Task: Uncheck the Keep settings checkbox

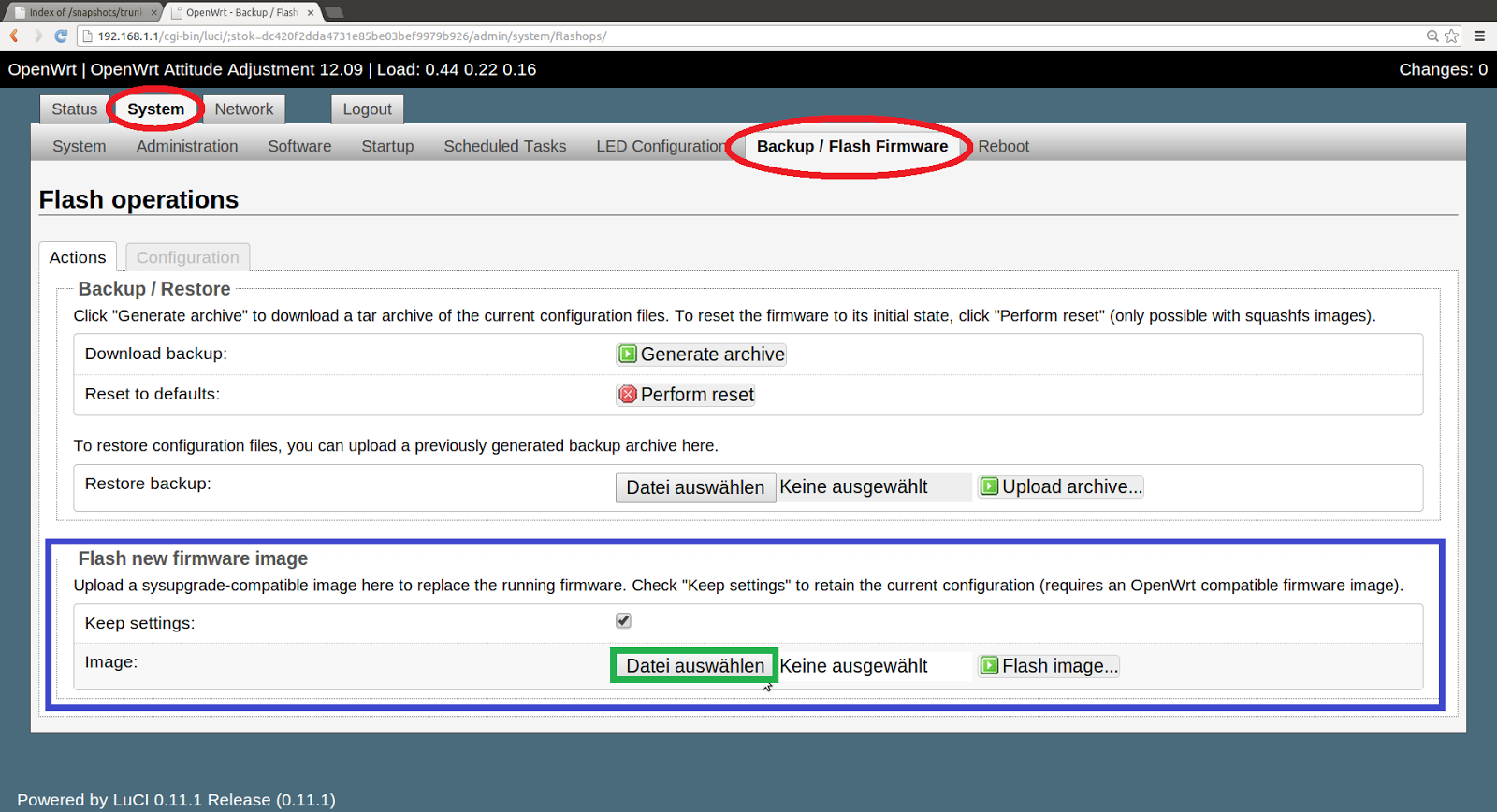Action: point(623,620)
